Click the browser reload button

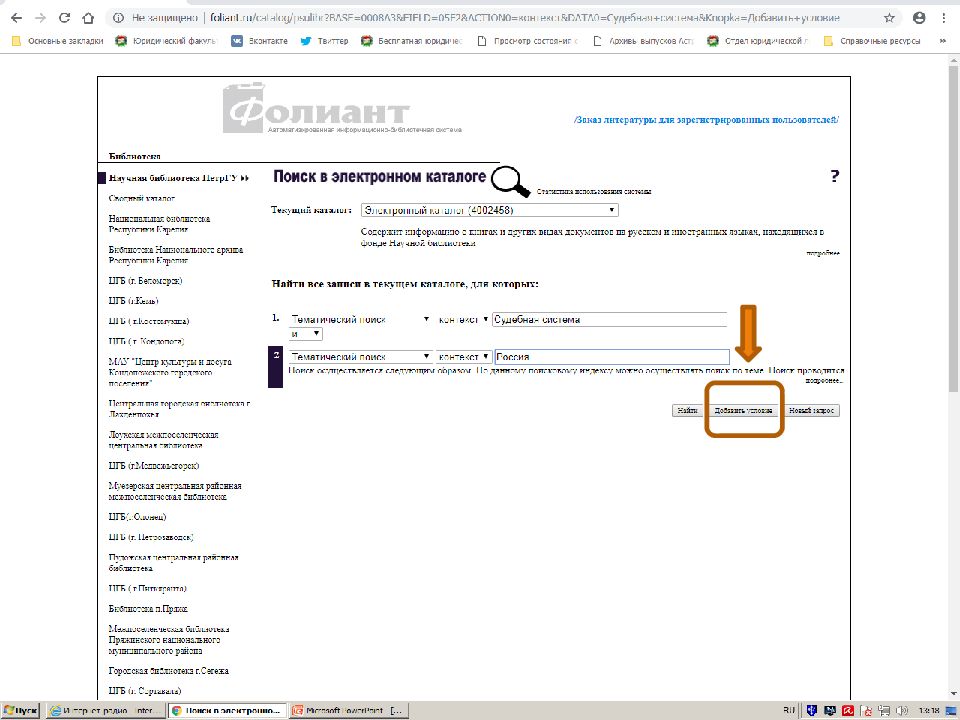[x=65, y=19]
